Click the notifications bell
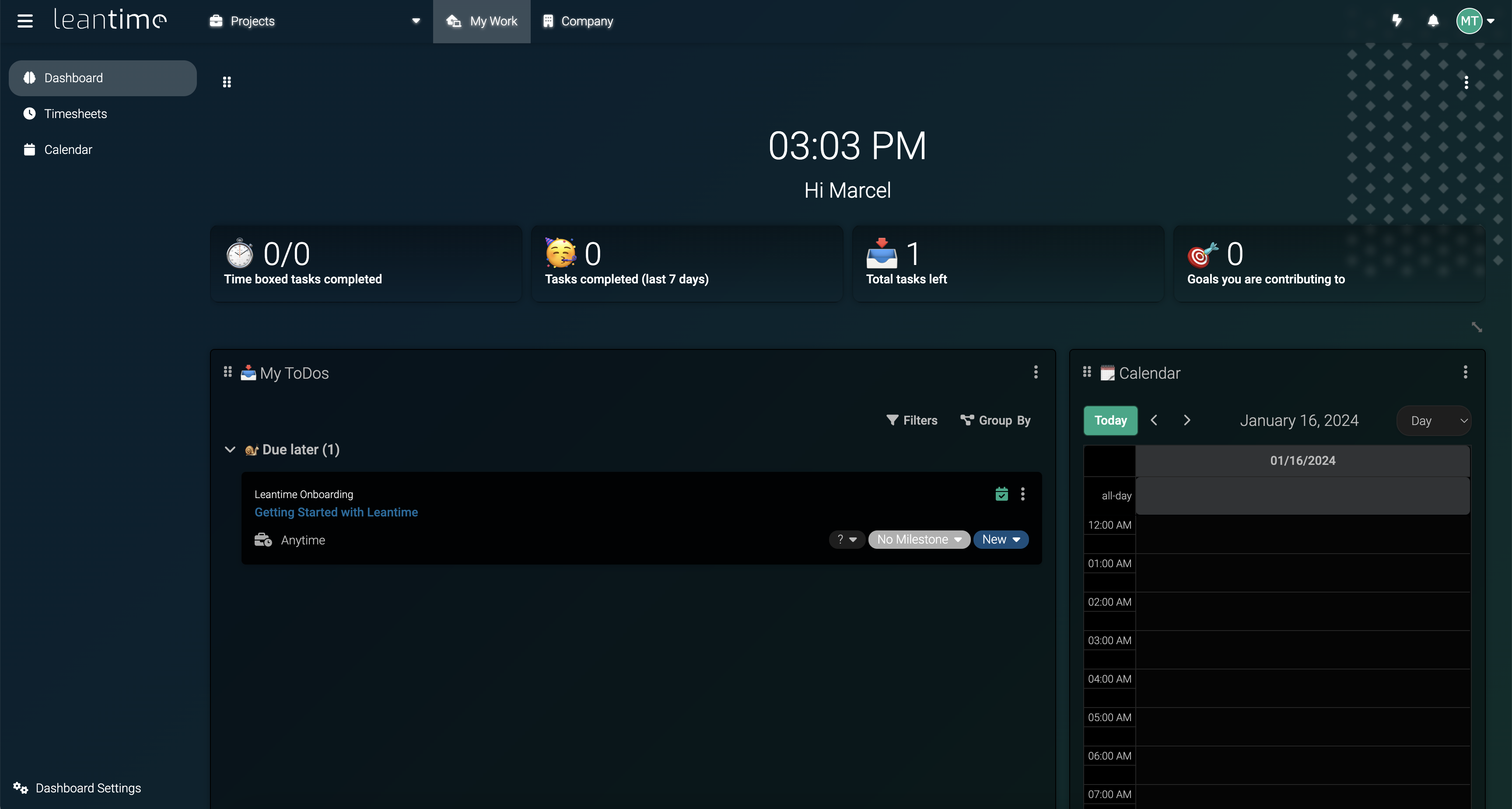Screen dimensions: 1512x809 pos(1432,21)
